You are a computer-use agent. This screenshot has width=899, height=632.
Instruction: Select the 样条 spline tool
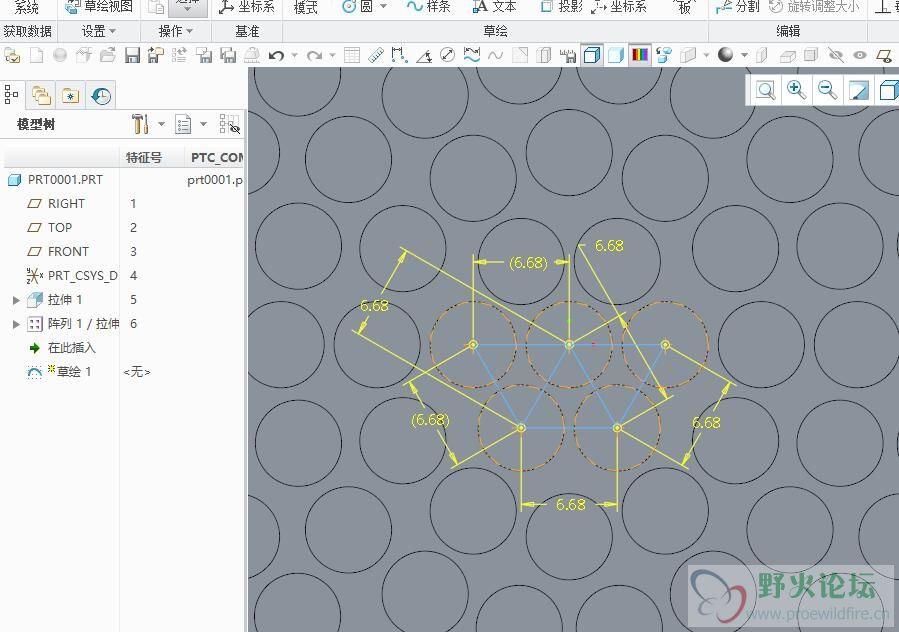tap(428, 7)
